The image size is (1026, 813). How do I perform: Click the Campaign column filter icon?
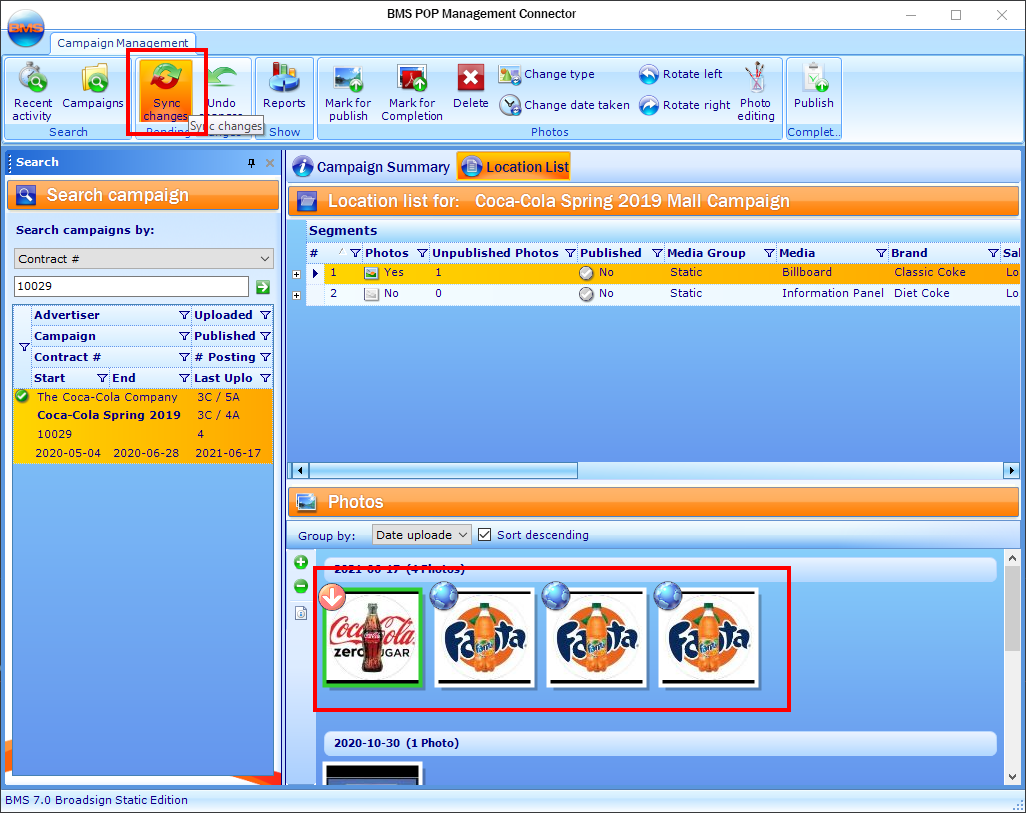tap(184, 336)
